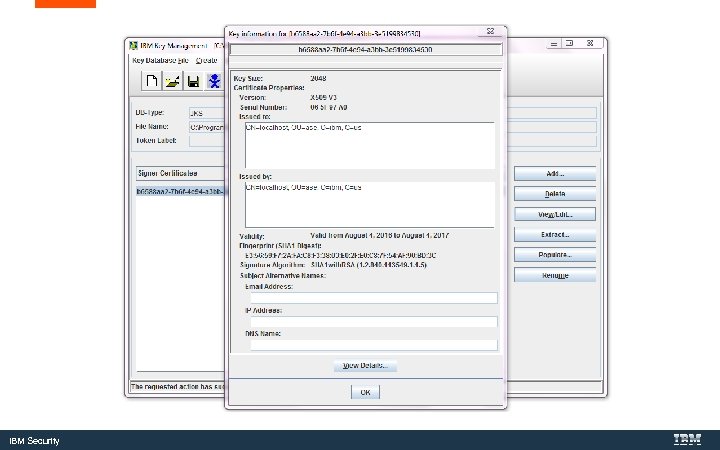Screen dimensions: 720x450
Task: Click the Save floppy disk icon
Action: coord(193,81)
